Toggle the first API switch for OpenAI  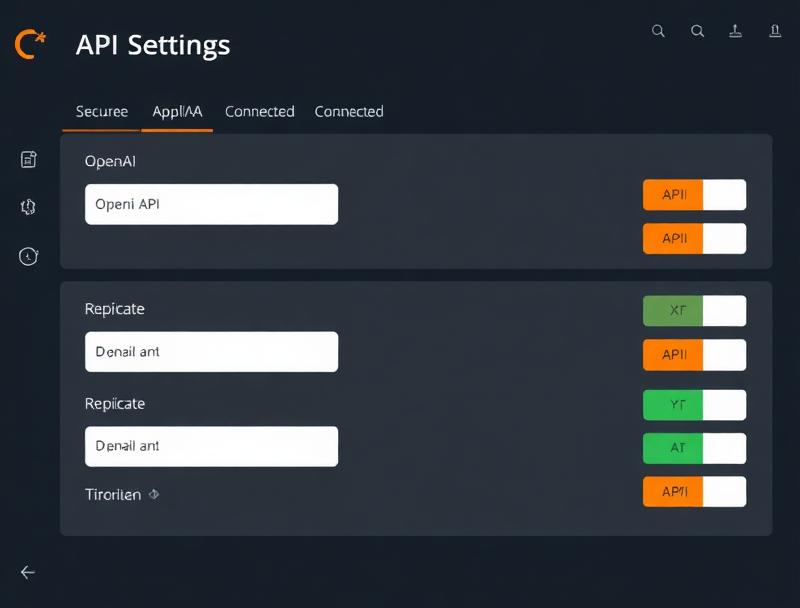pos(694,194)
